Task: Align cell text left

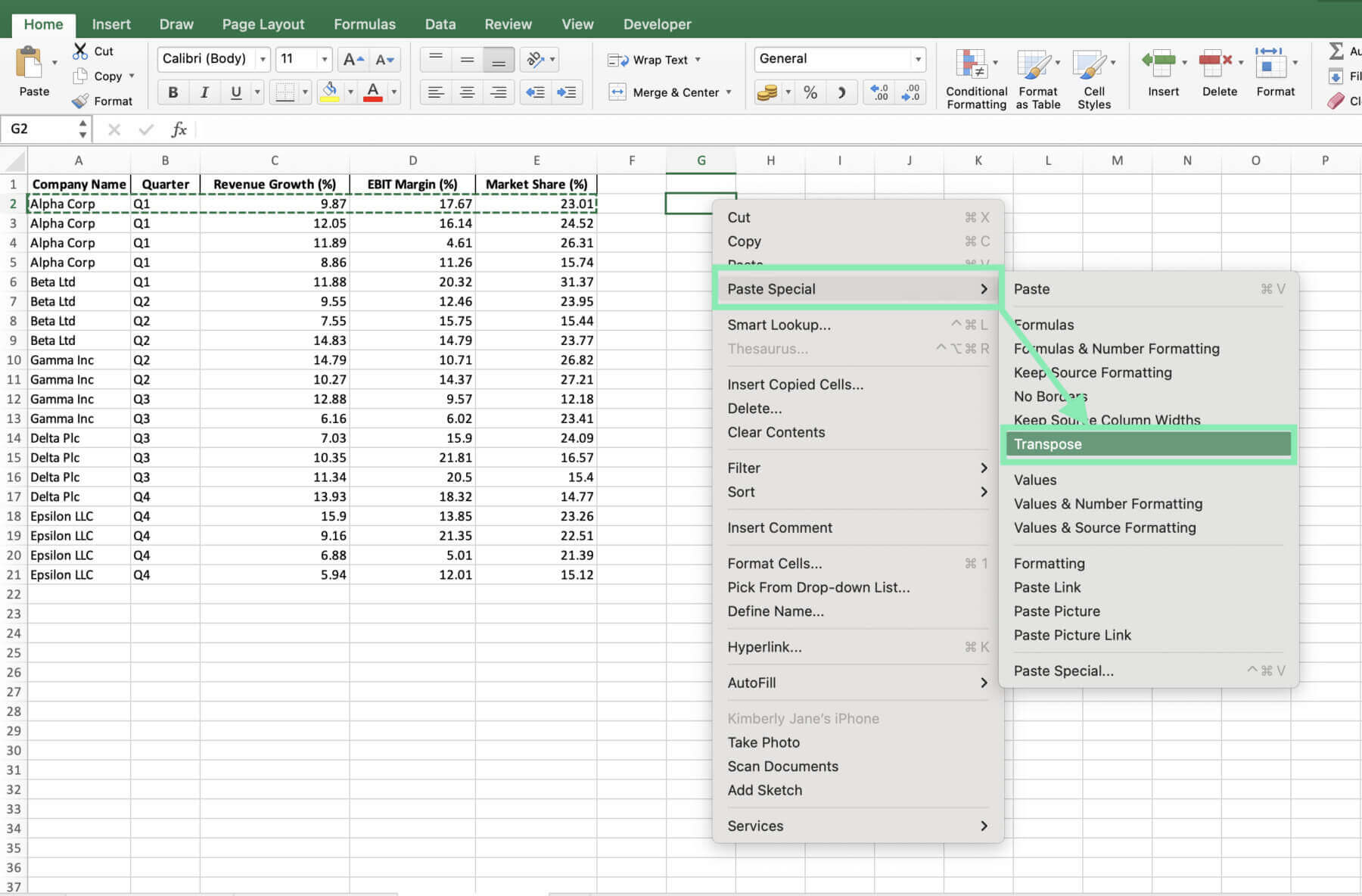Action: (436, 92)
